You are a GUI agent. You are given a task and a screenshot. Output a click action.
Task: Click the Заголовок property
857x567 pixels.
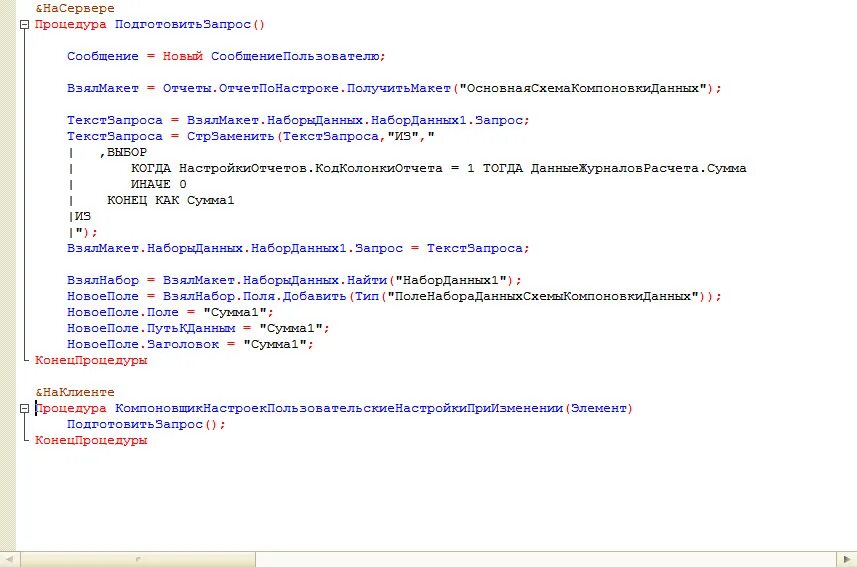click(183, 344)
